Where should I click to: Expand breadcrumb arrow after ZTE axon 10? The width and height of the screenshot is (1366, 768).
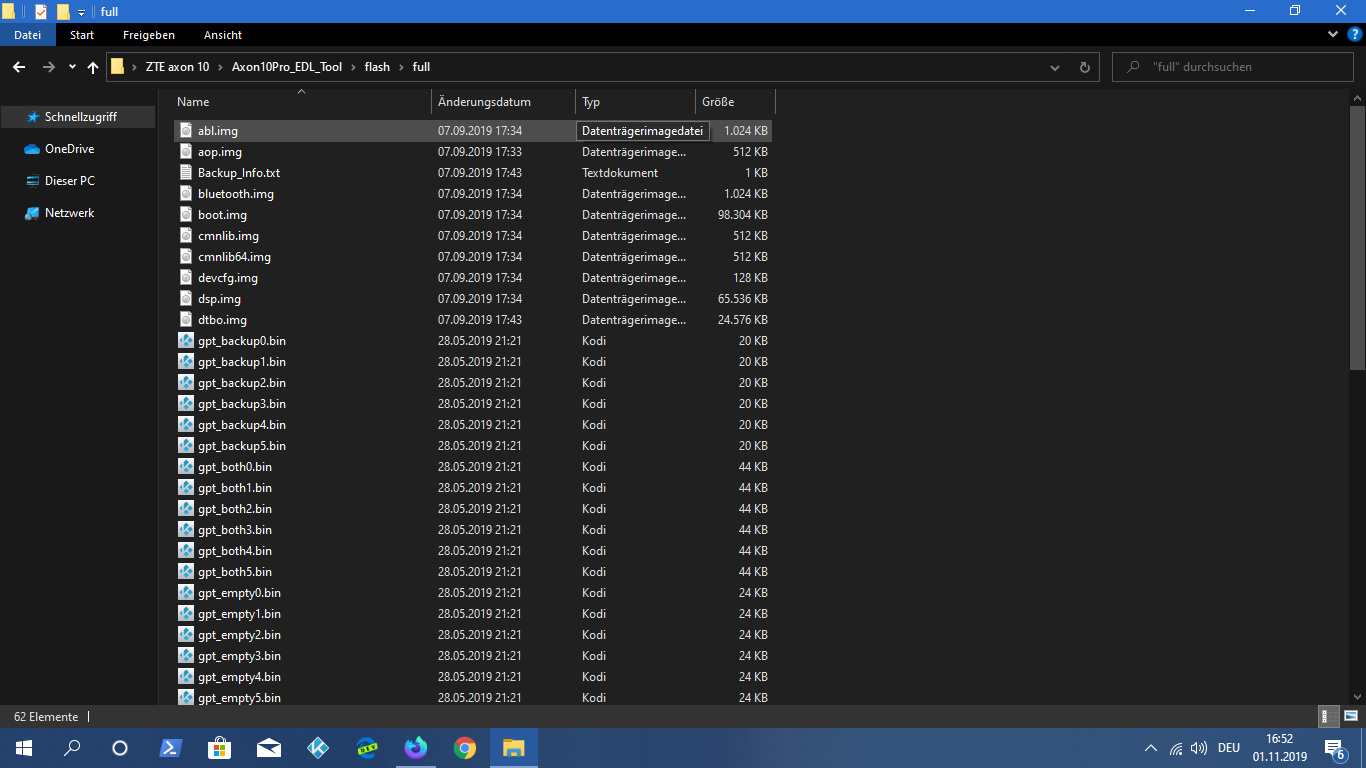pos(221,67)
